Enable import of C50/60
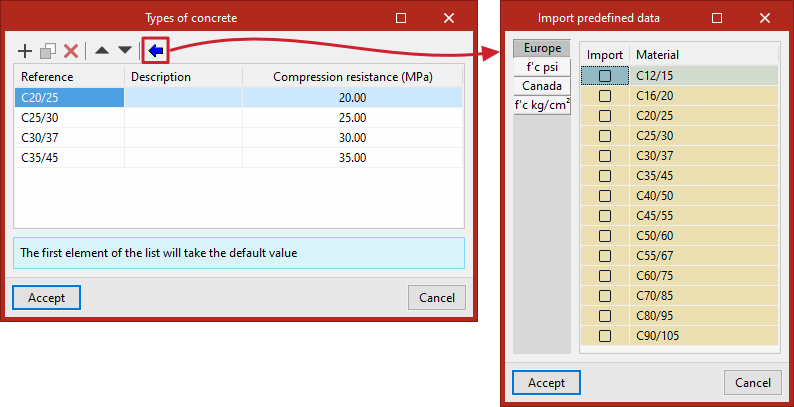The height and width of the screenshot is (407, 794). click(605, 236)
